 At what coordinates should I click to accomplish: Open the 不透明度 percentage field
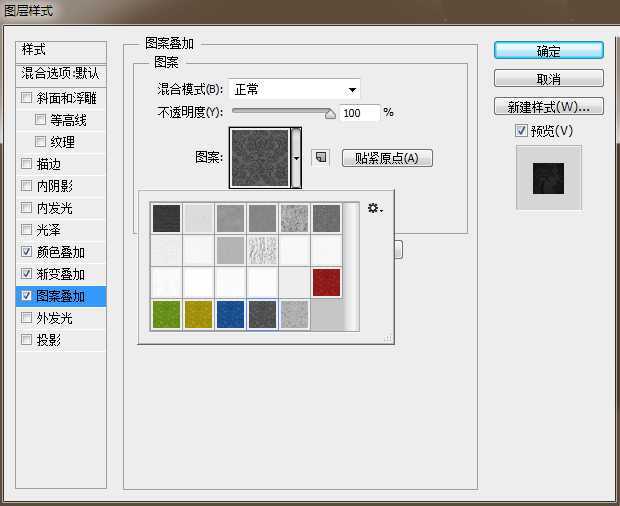coord(359,113)
